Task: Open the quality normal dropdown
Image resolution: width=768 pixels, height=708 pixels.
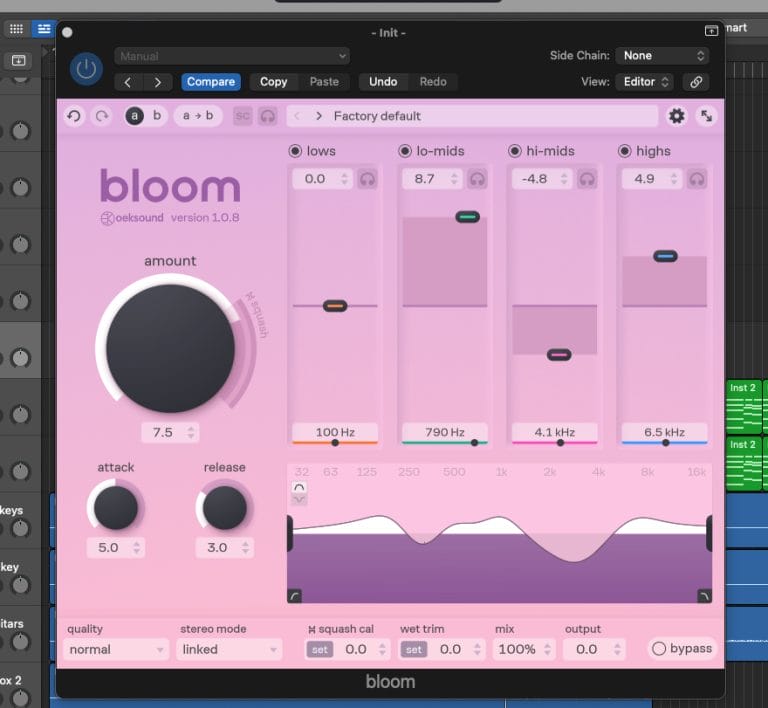Action: click(x=116, y=650)
